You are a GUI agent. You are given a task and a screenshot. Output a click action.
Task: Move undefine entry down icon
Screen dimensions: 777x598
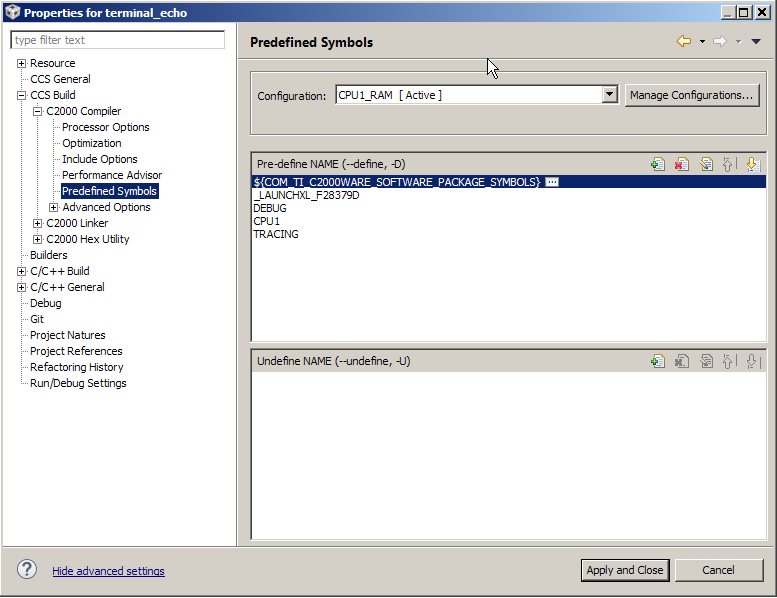752,361
